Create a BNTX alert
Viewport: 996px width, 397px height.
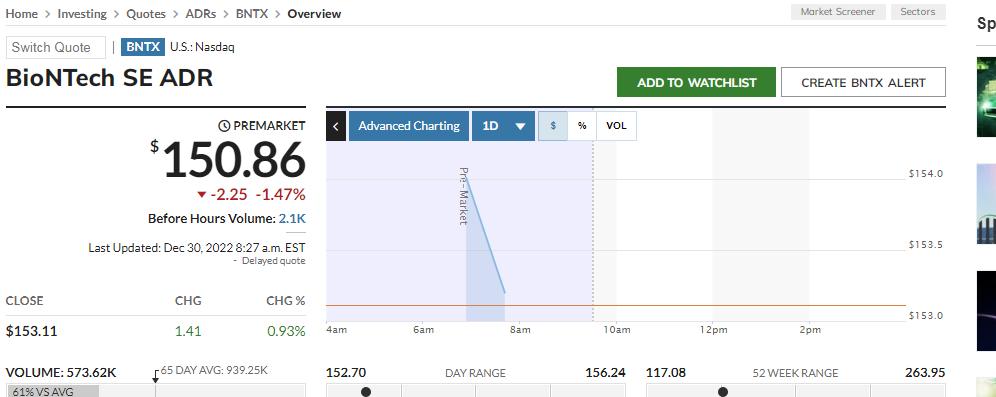(x=863, y=83)
